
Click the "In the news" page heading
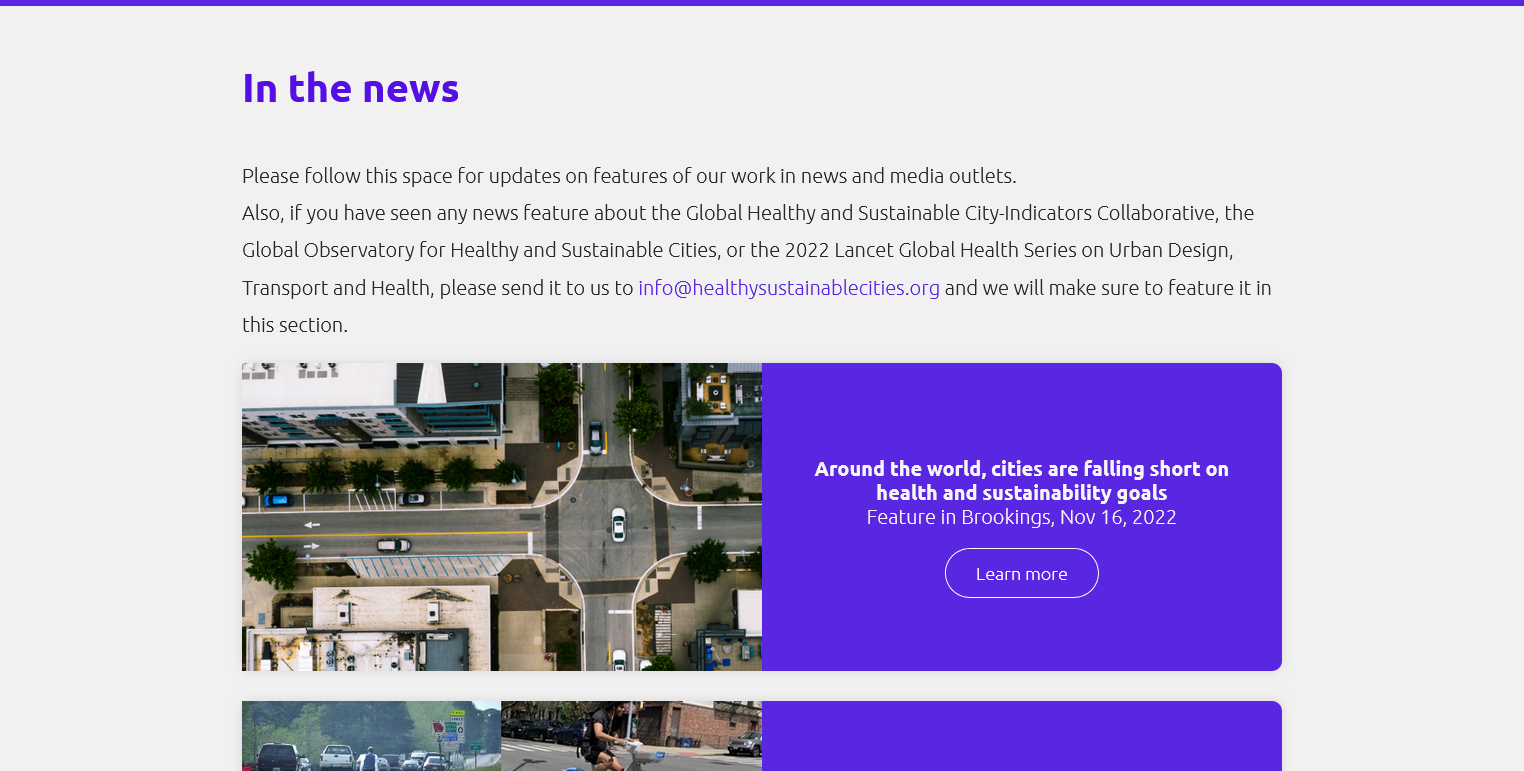350,88
